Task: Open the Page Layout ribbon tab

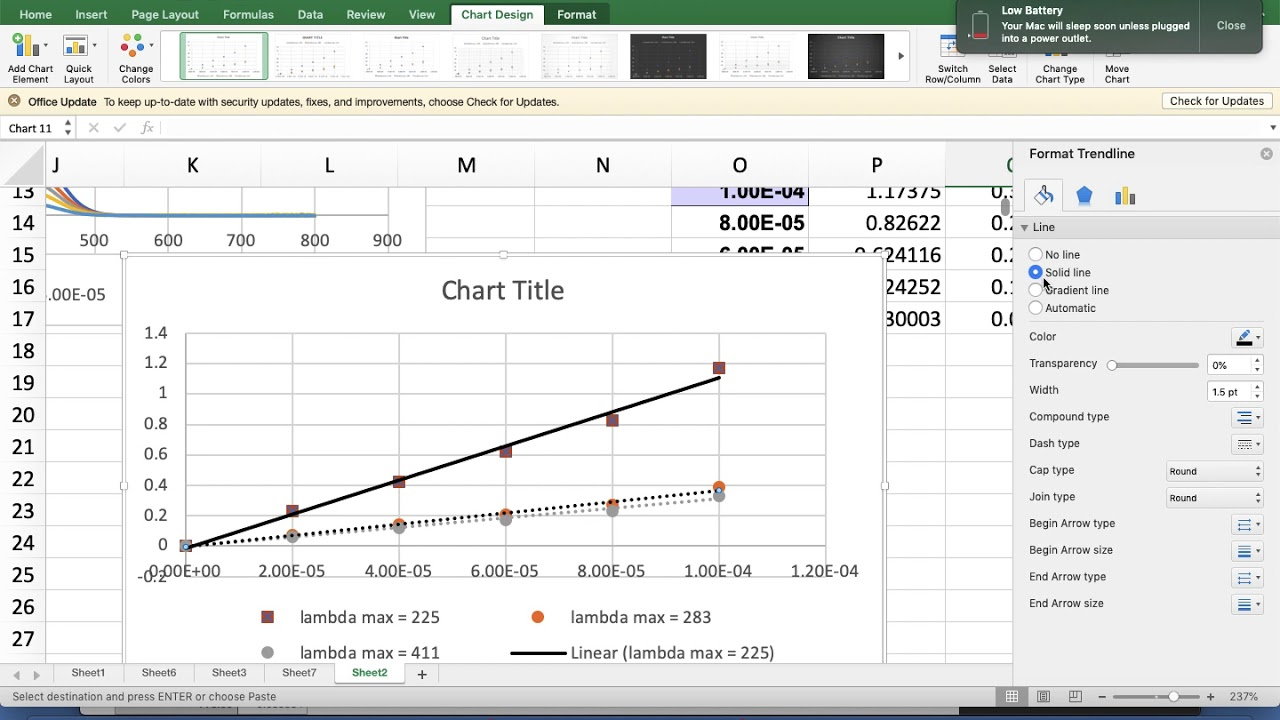Action: click(x=165, y=14)
